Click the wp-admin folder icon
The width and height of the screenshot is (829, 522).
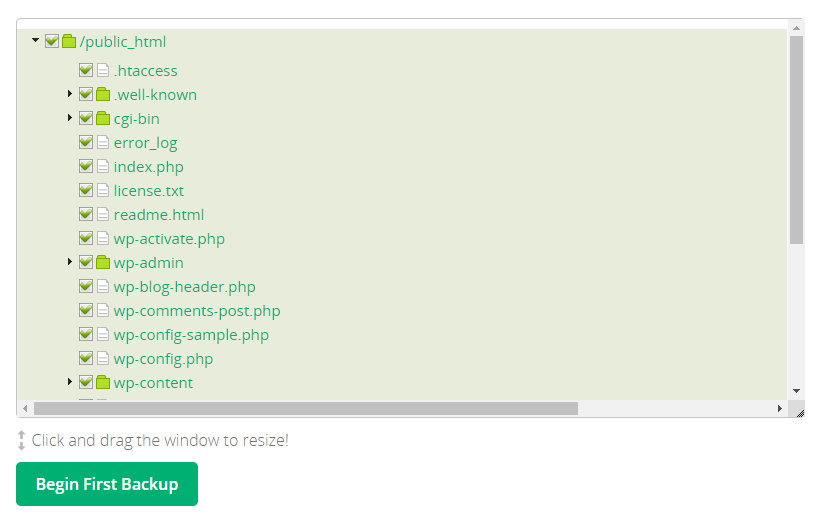pyautogui.click(x=103, y=262)
